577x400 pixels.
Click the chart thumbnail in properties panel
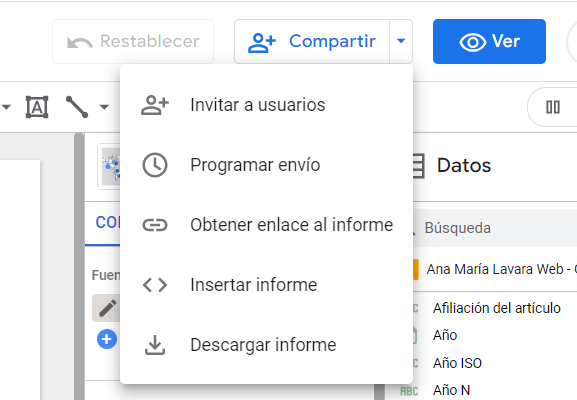(x=110, y=166)
